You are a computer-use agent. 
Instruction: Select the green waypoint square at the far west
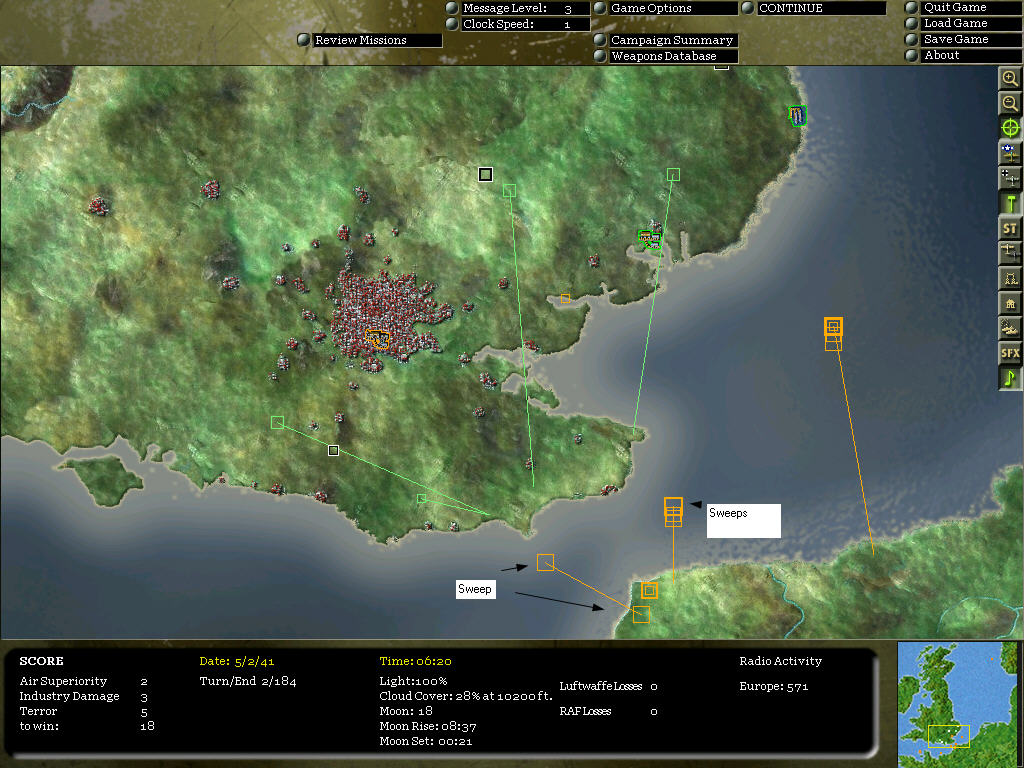(x=278, y=423)
